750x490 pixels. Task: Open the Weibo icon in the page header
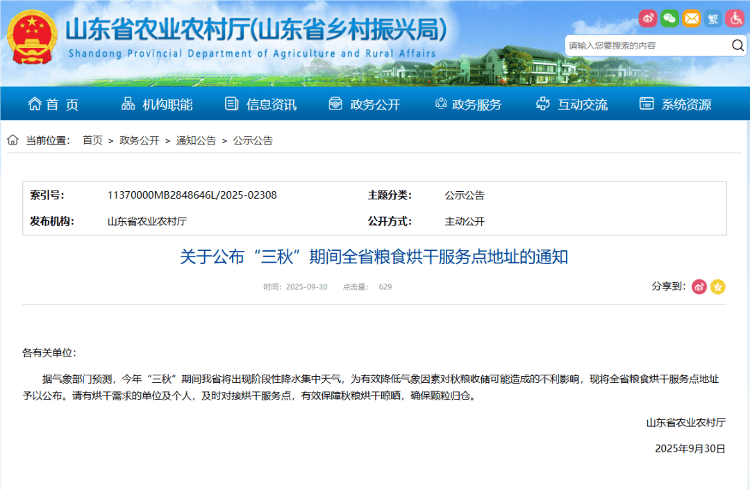tap(648, 18)
